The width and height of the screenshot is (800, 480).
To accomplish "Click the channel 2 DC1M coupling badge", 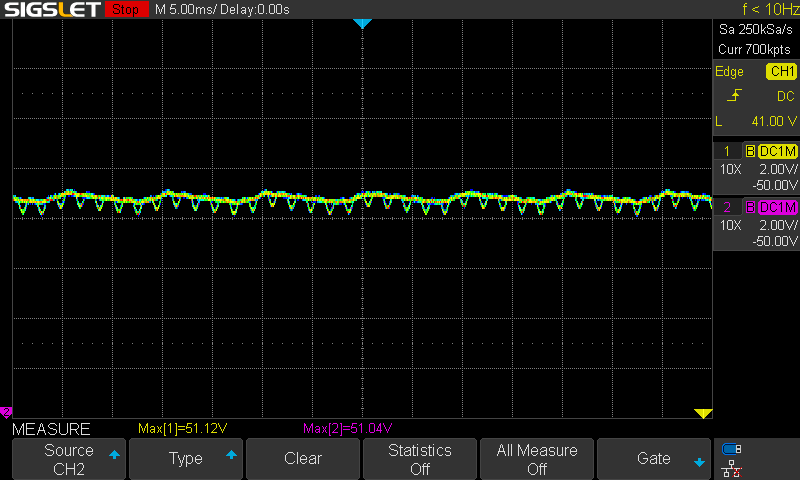I will coord(777,207).
